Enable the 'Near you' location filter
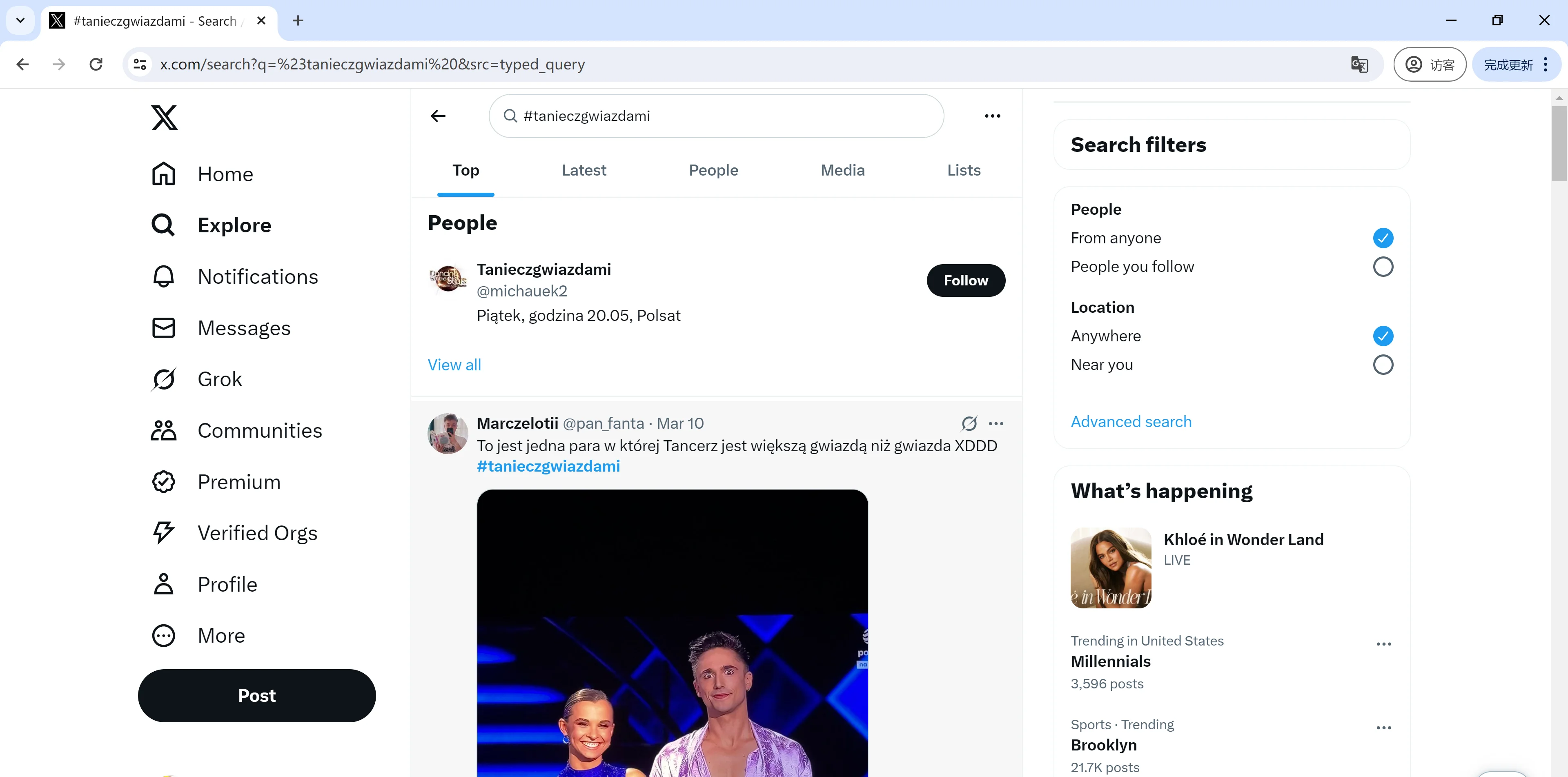Viewport: 1568px width, 777px height. tap(1383, 364)
